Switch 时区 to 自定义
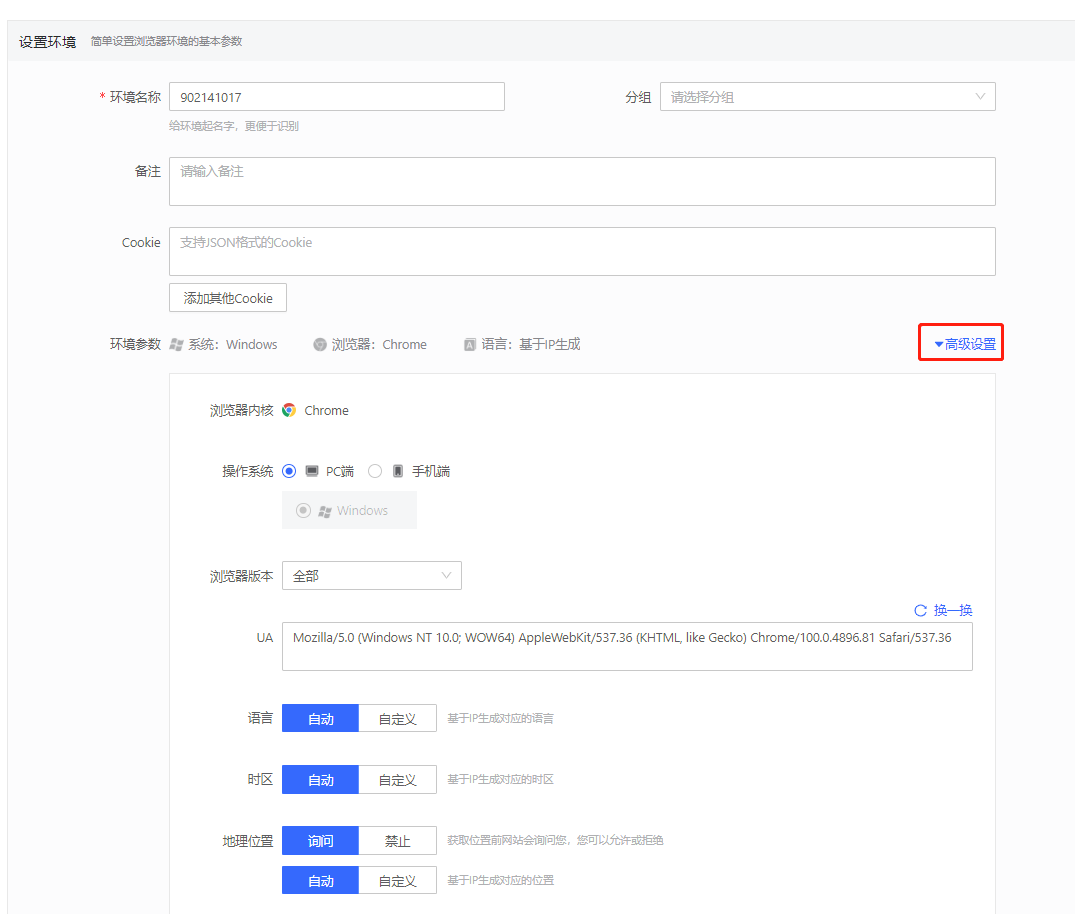The height and width of the screenshot is (914, 1075). 397,779
